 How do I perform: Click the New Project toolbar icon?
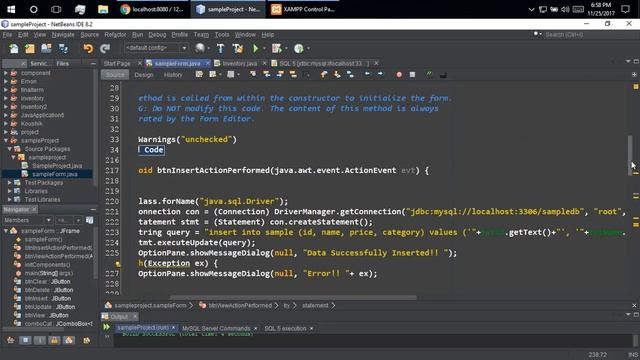pyautogui.click(x=29, y=49)
